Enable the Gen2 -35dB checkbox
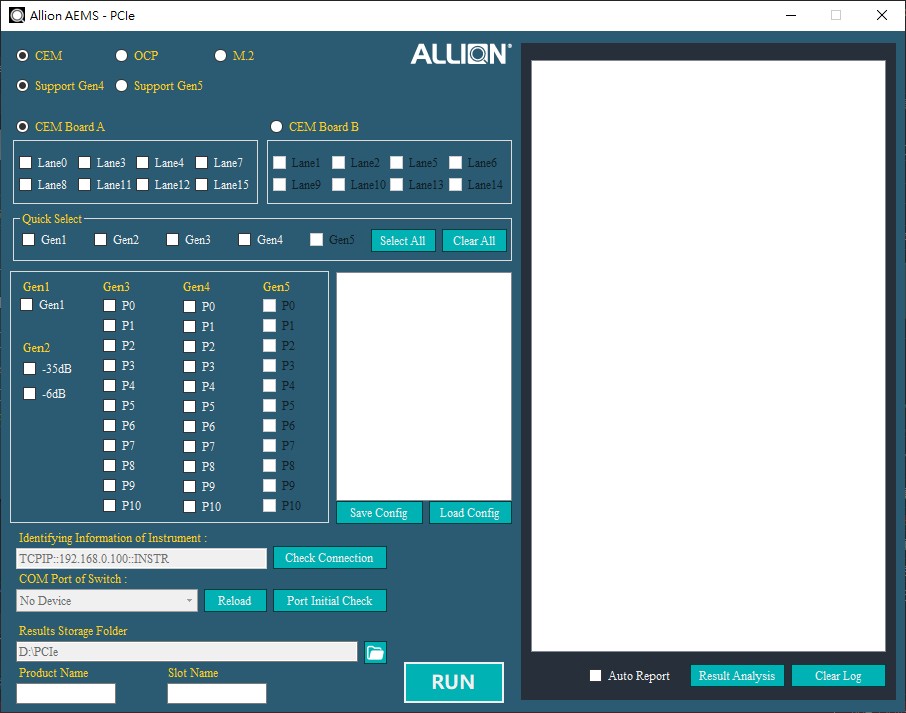 pyautogui.click(x=29, y=368)
